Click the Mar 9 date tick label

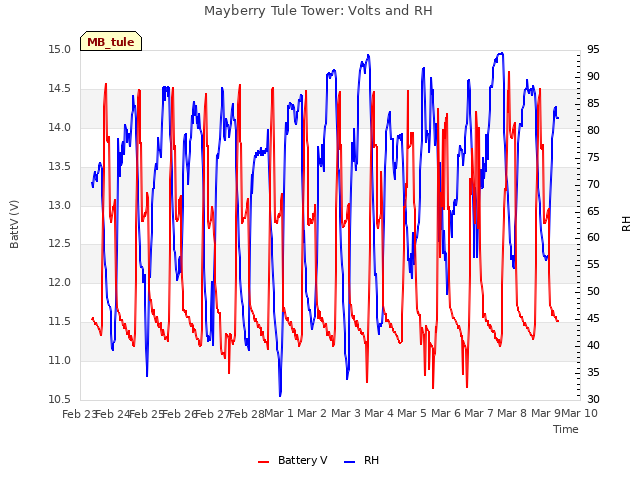click(x=546, y=413)
